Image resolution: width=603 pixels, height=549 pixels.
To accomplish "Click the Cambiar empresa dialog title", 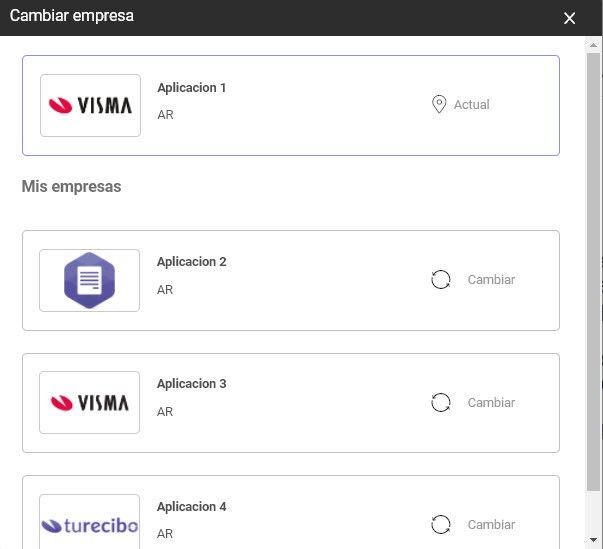I will coord(71,16).
